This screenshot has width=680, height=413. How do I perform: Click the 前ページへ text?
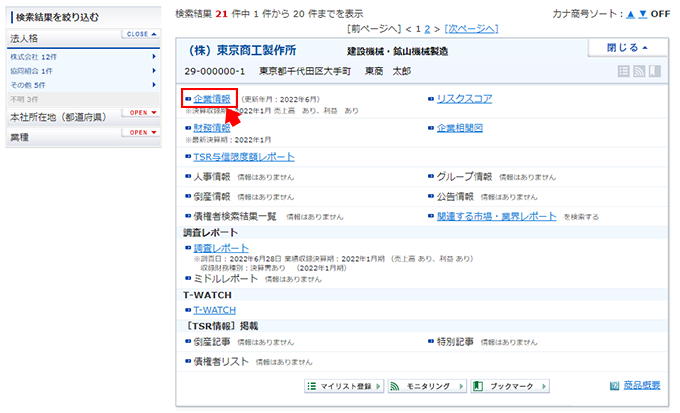pyautogui.click(x=374, y=29)
